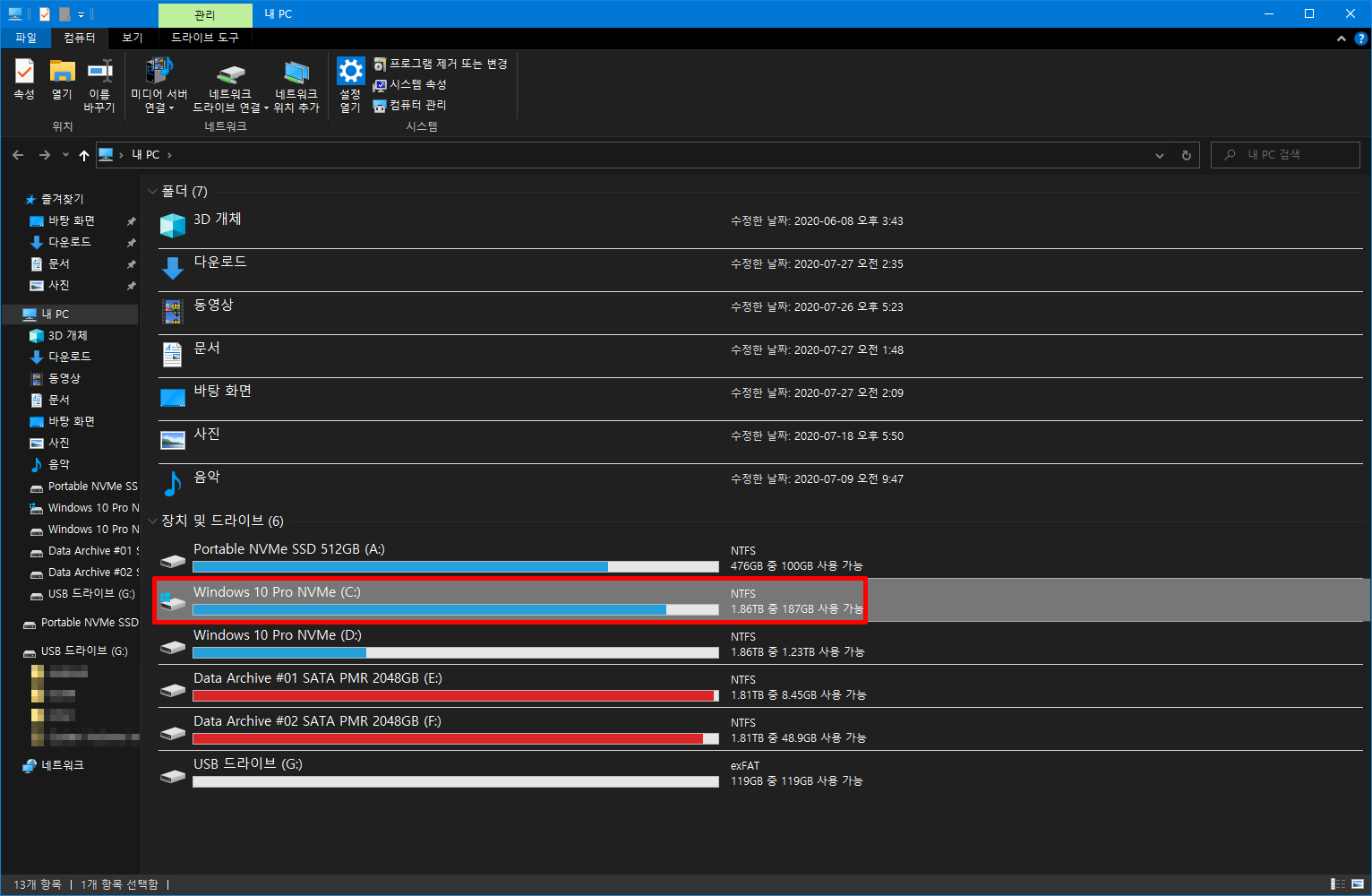
Task: Select the 바탕 화면 folder icon in main pane
Action: (x=173, y=397)
